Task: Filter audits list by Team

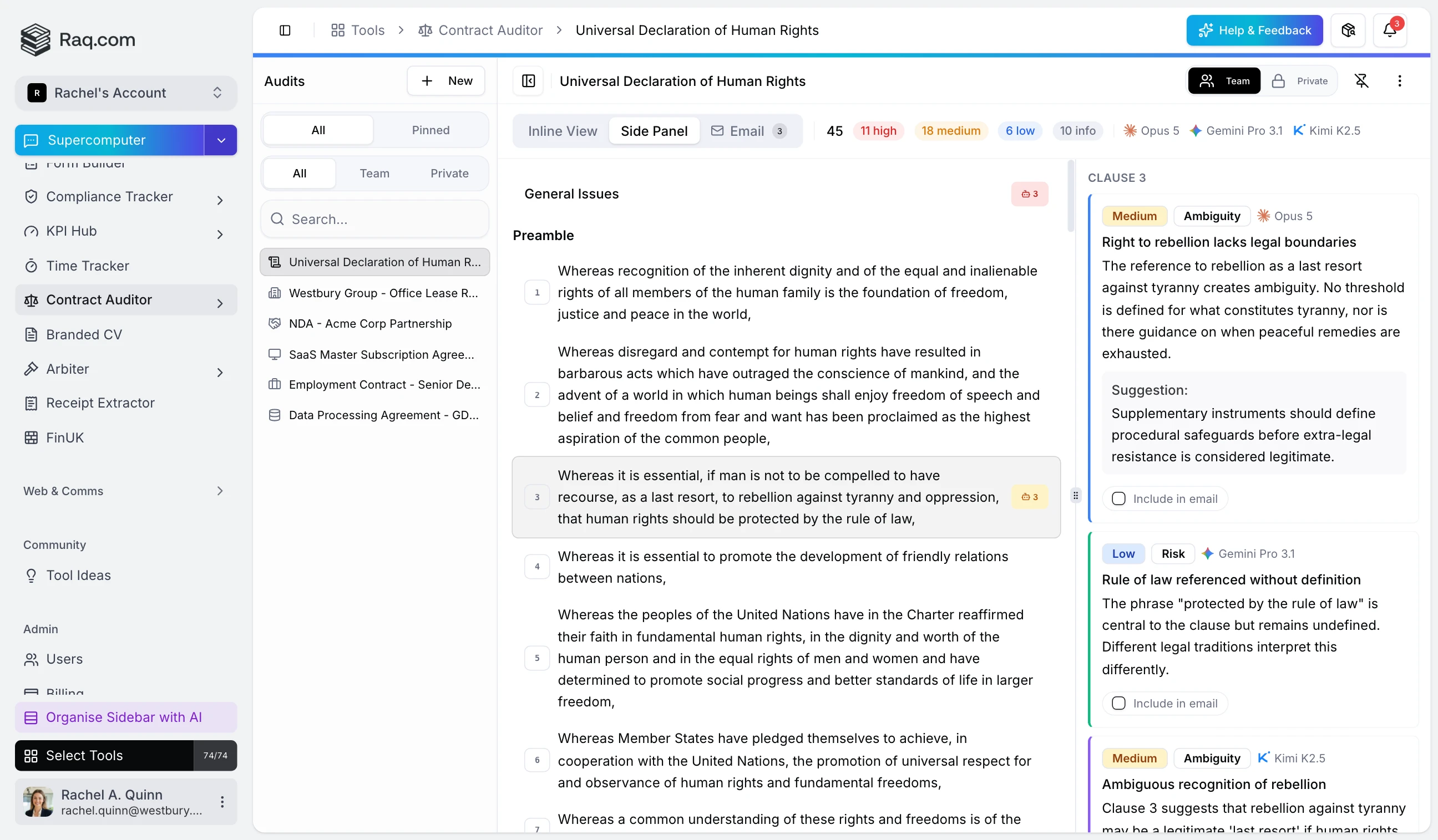Action: [x=374, y=174]
